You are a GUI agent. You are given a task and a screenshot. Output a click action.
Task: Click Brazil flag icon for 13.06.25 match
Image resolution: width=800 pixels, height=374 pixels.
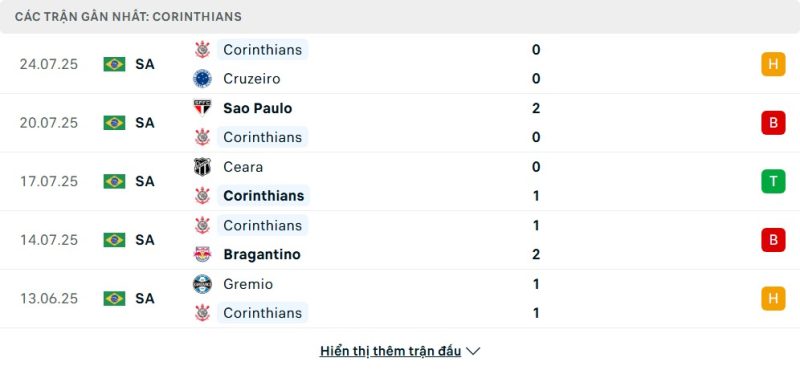pos(114,298)
